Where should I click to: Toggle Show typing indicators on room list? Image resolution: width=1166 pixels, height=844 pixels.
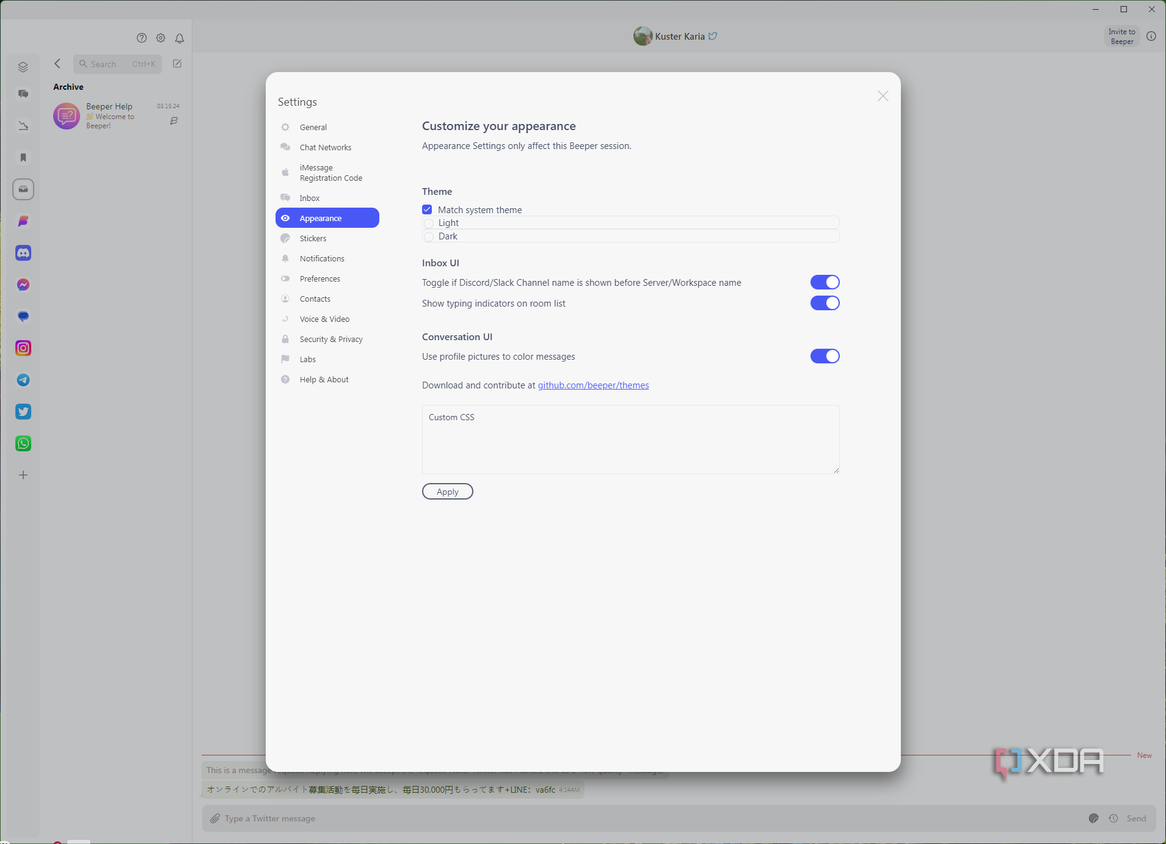[x=825, y=303]
